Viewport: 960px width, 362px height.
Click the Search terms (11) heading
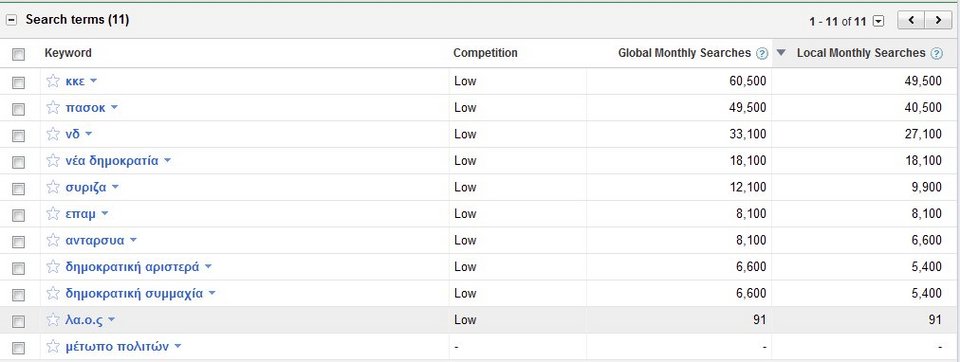77,20
